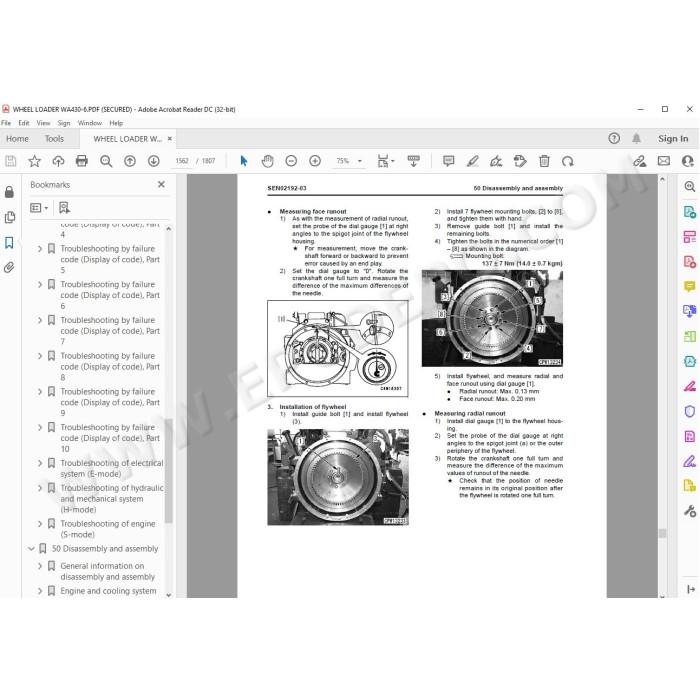Open the fit page options icon
The image size is (700, 700).
point(386,161)
